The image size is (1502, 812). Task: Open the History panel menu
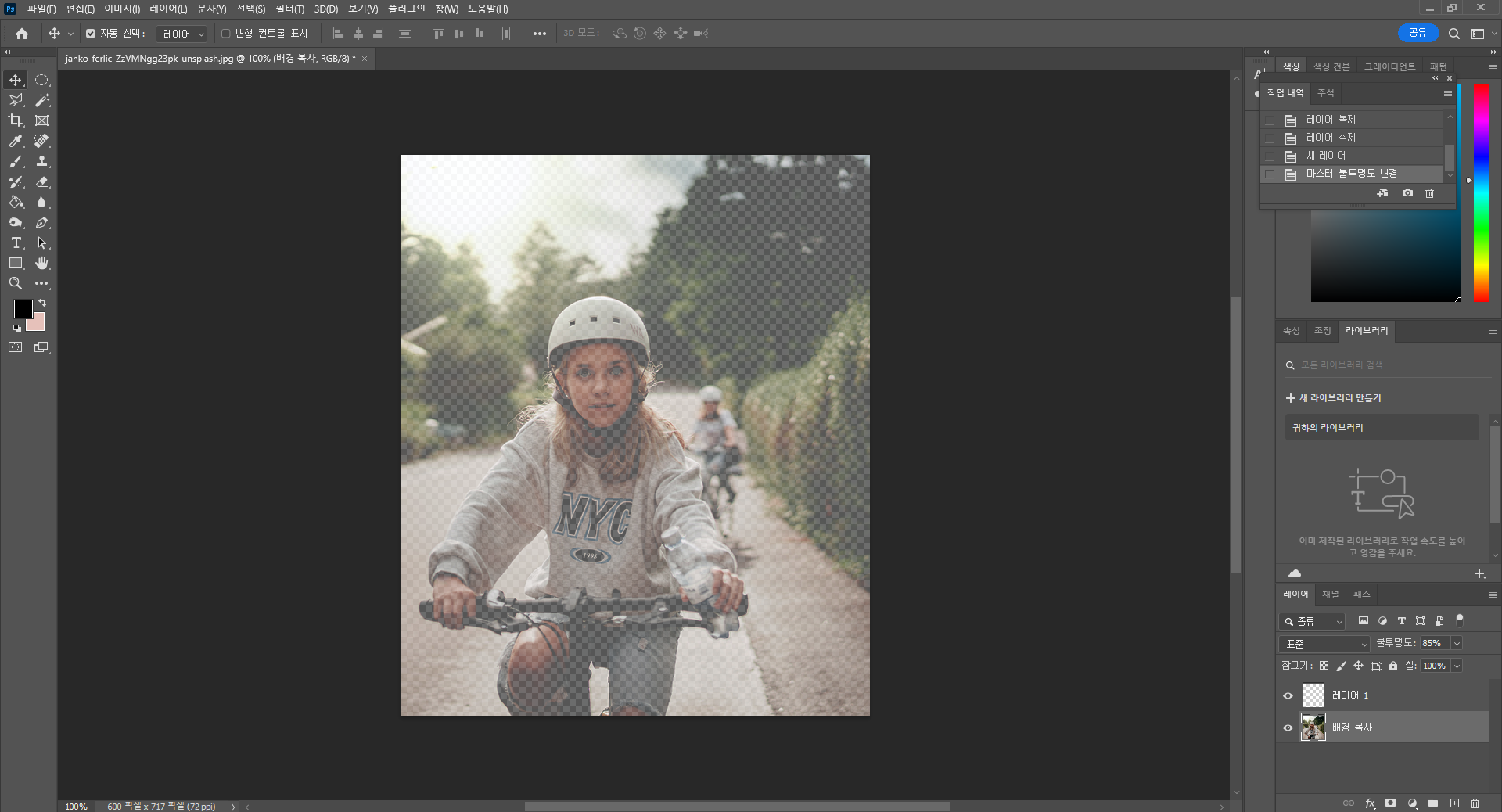pyautogui.click(x=1447, y=93)
